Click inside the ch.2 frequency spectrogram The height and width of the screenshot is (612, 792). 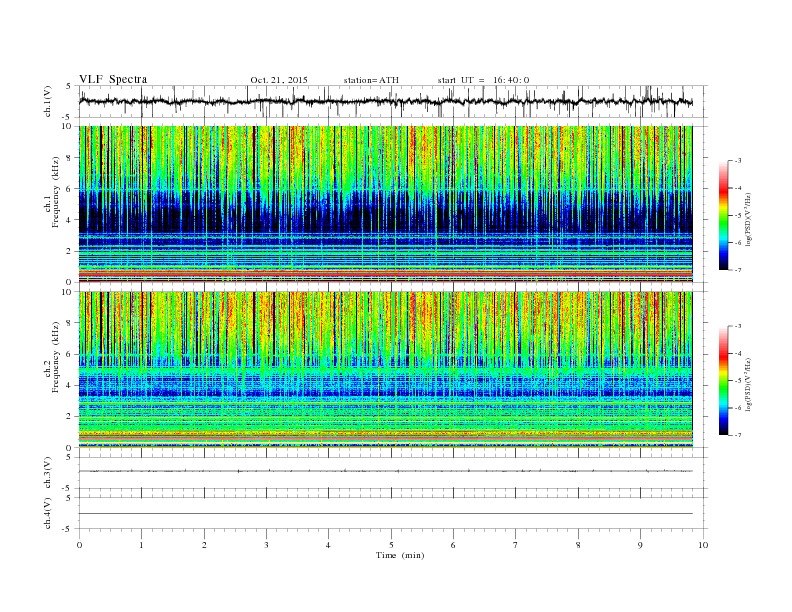[385, 370]
